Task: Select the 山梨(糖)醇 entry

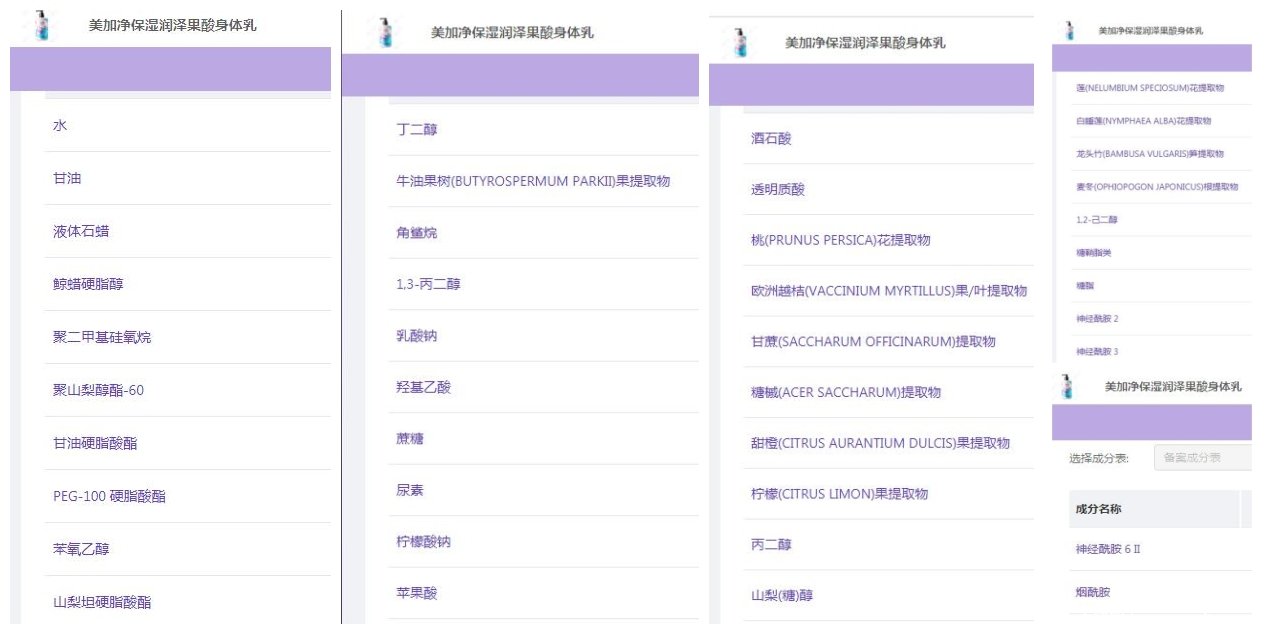Action: click(782, 595)
